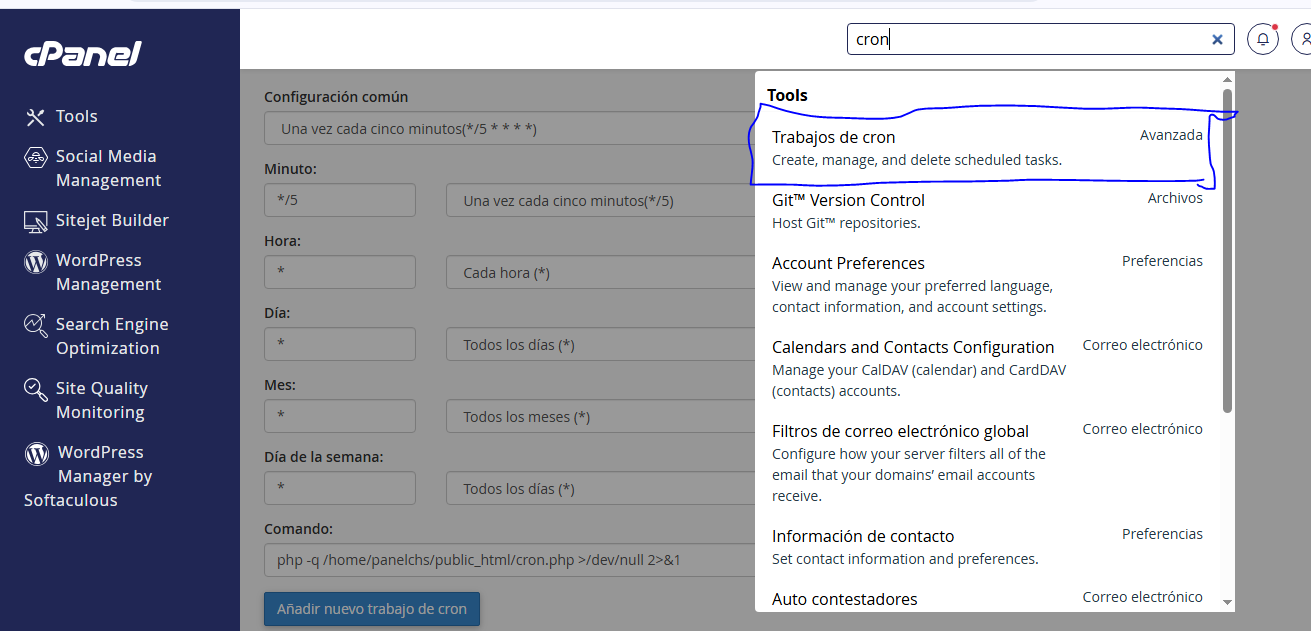Open WordPress Manager by Softaculous icon
Screen dimensions: 1311x631
pos(37,453)
